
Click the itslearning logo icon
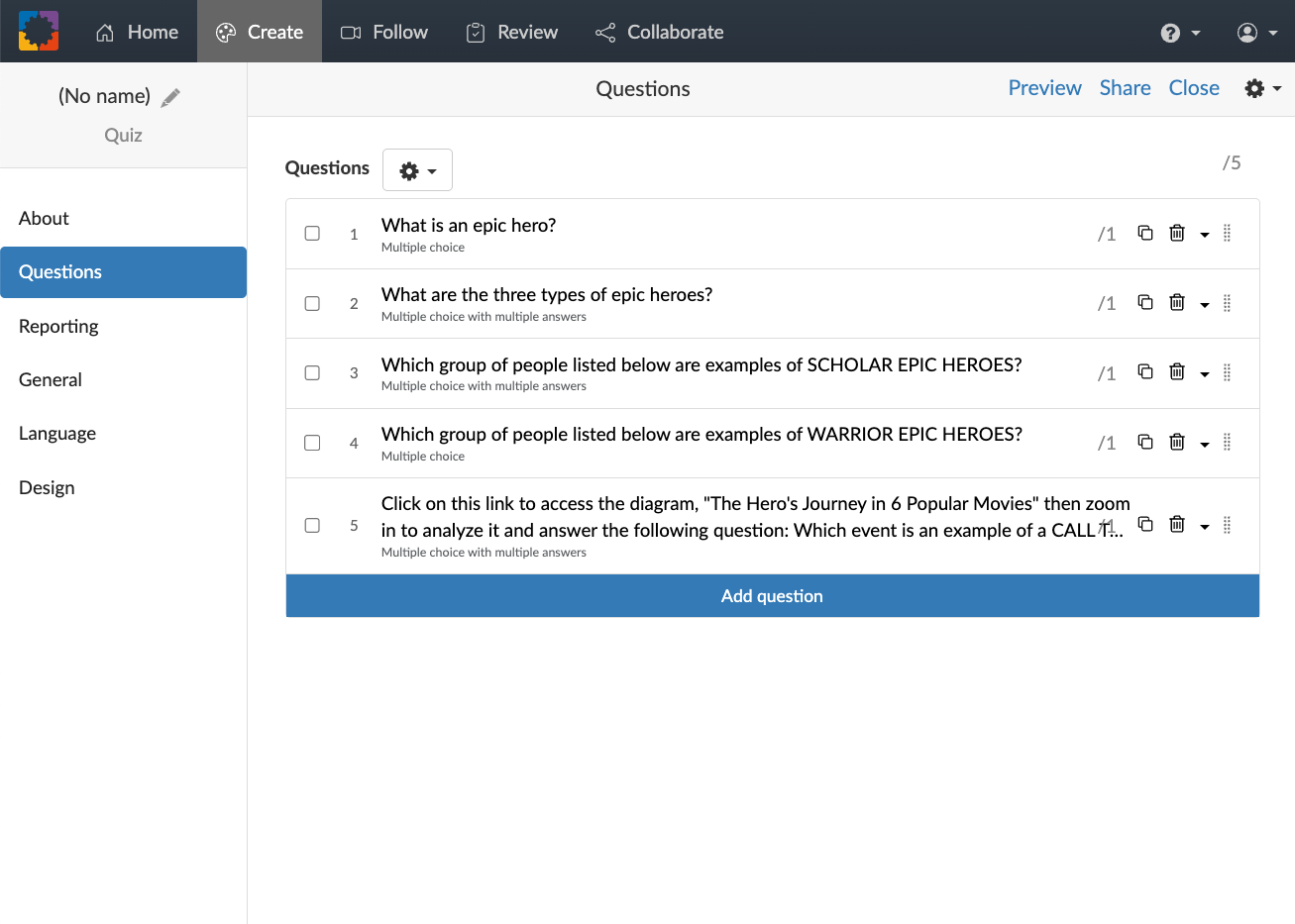coord(38,31)
